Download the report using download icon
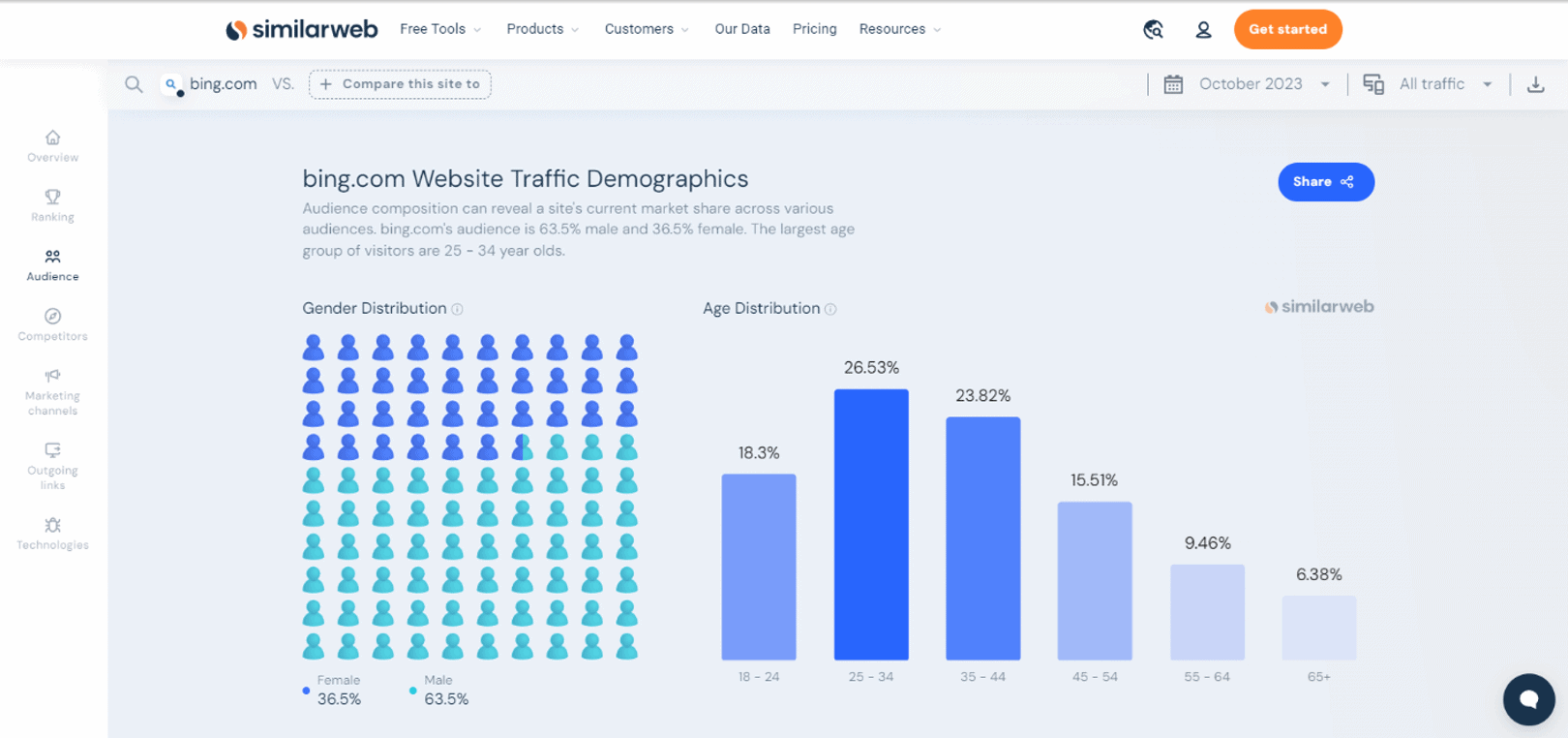1568x738 pixels. (x=1535, y=84)
